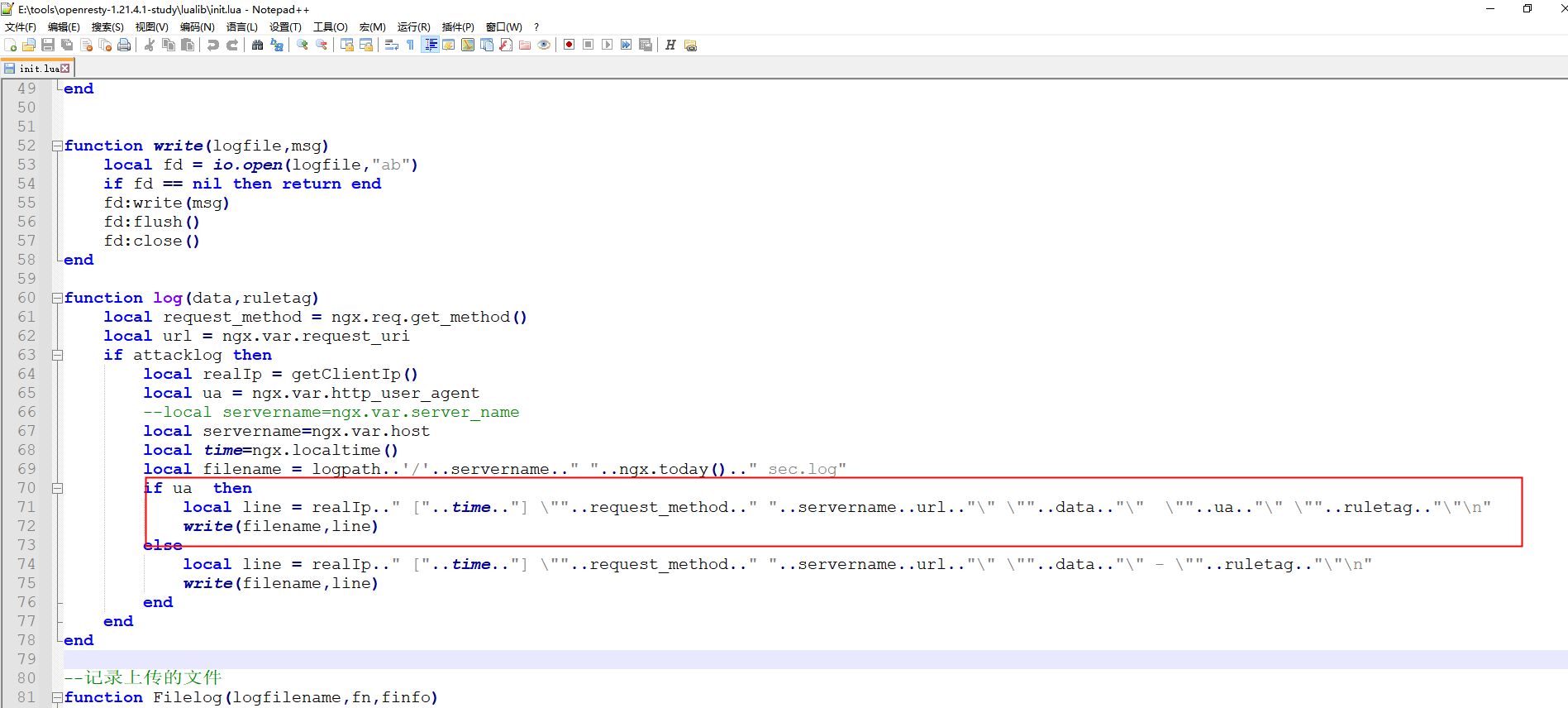
Task: Click the Save All toolbar icon
Action: (x=67, y=45)
